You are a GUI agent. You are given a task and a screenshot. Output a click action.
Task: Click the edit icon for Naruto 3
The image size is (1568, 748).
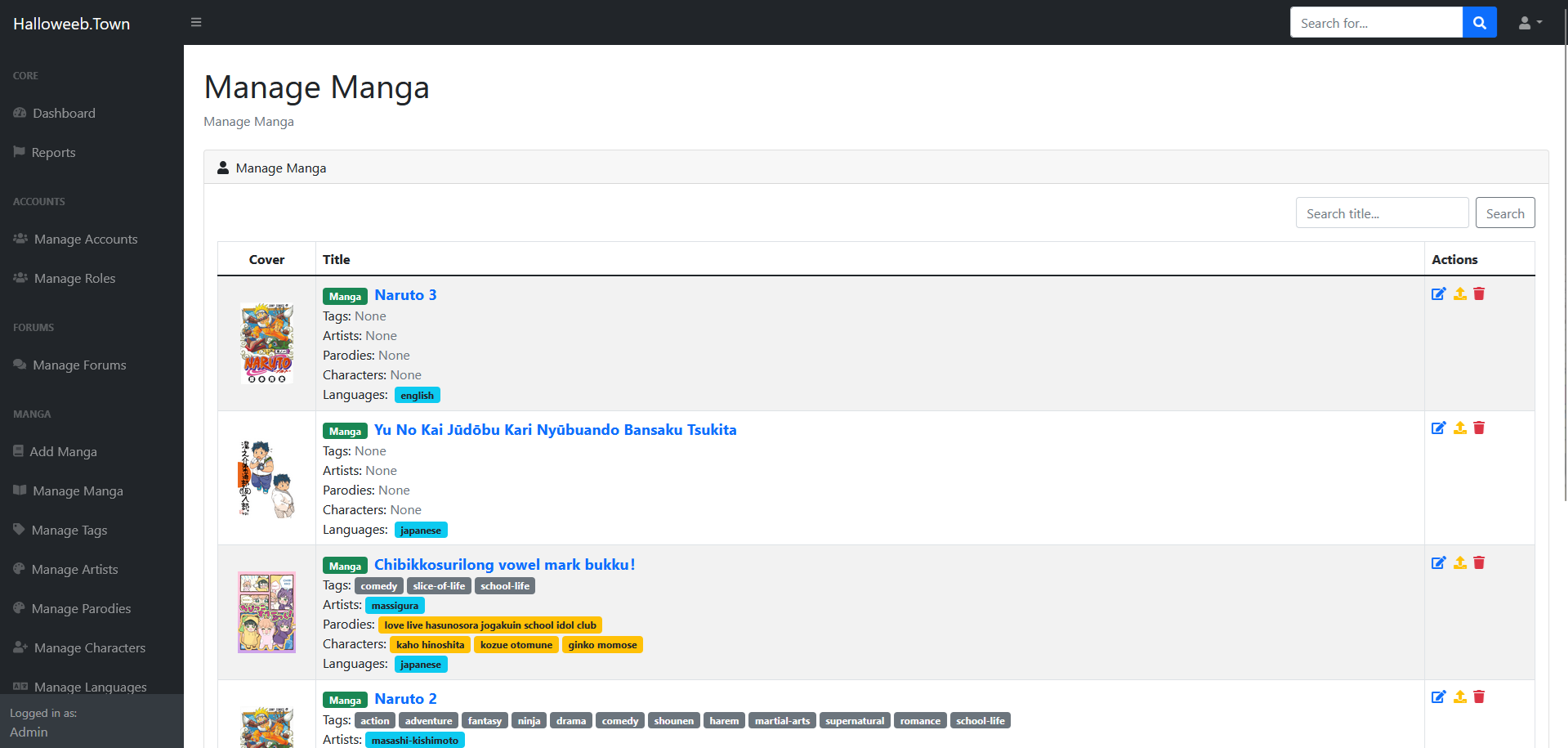(x=1439, y=293)
